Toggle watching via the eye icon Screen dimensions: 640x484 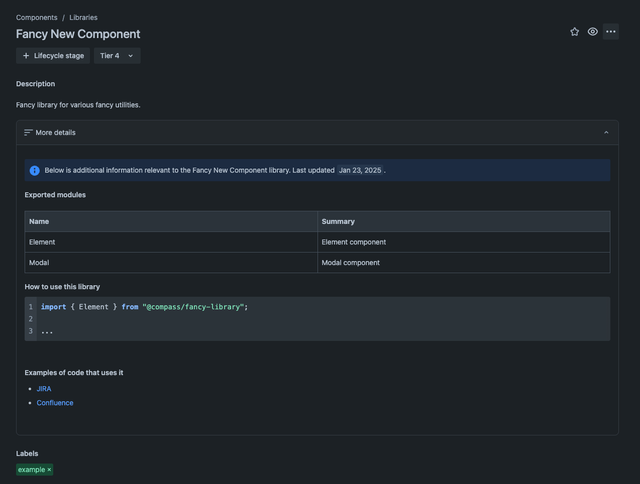(593, 32)
